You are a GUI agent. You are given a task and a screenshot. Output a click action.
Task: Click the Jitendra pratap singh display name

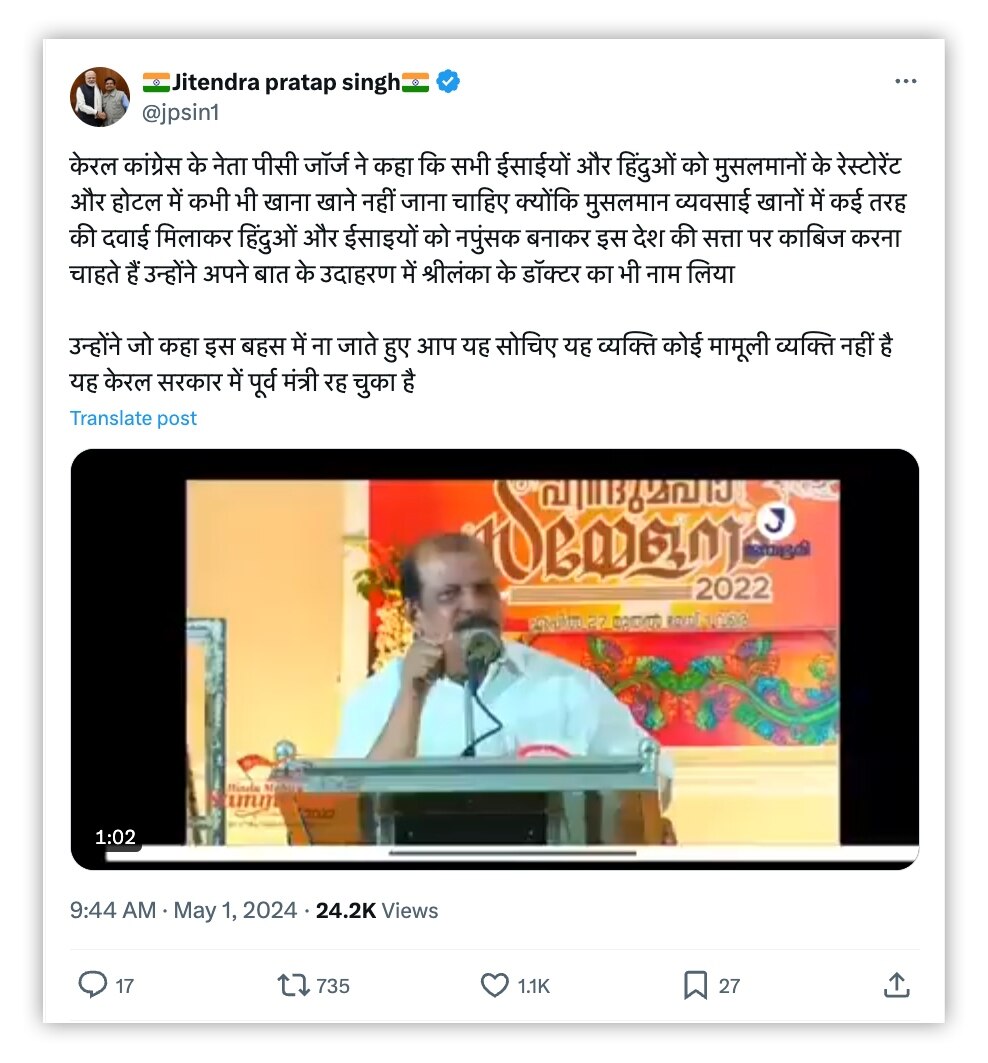pos(285,82)
